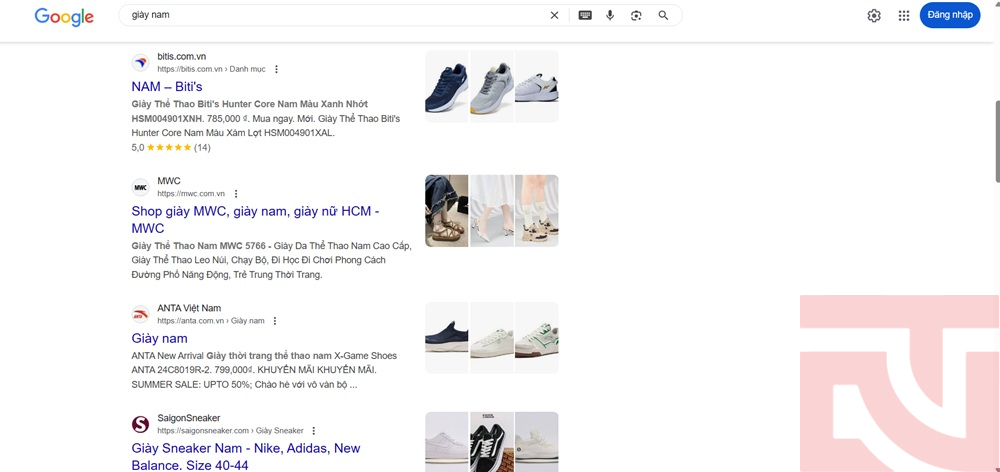Screen dimensions: 1000x472
Task: View SaigonSneaker white sneaker thumbnail
Action: [x=446, y=441]
